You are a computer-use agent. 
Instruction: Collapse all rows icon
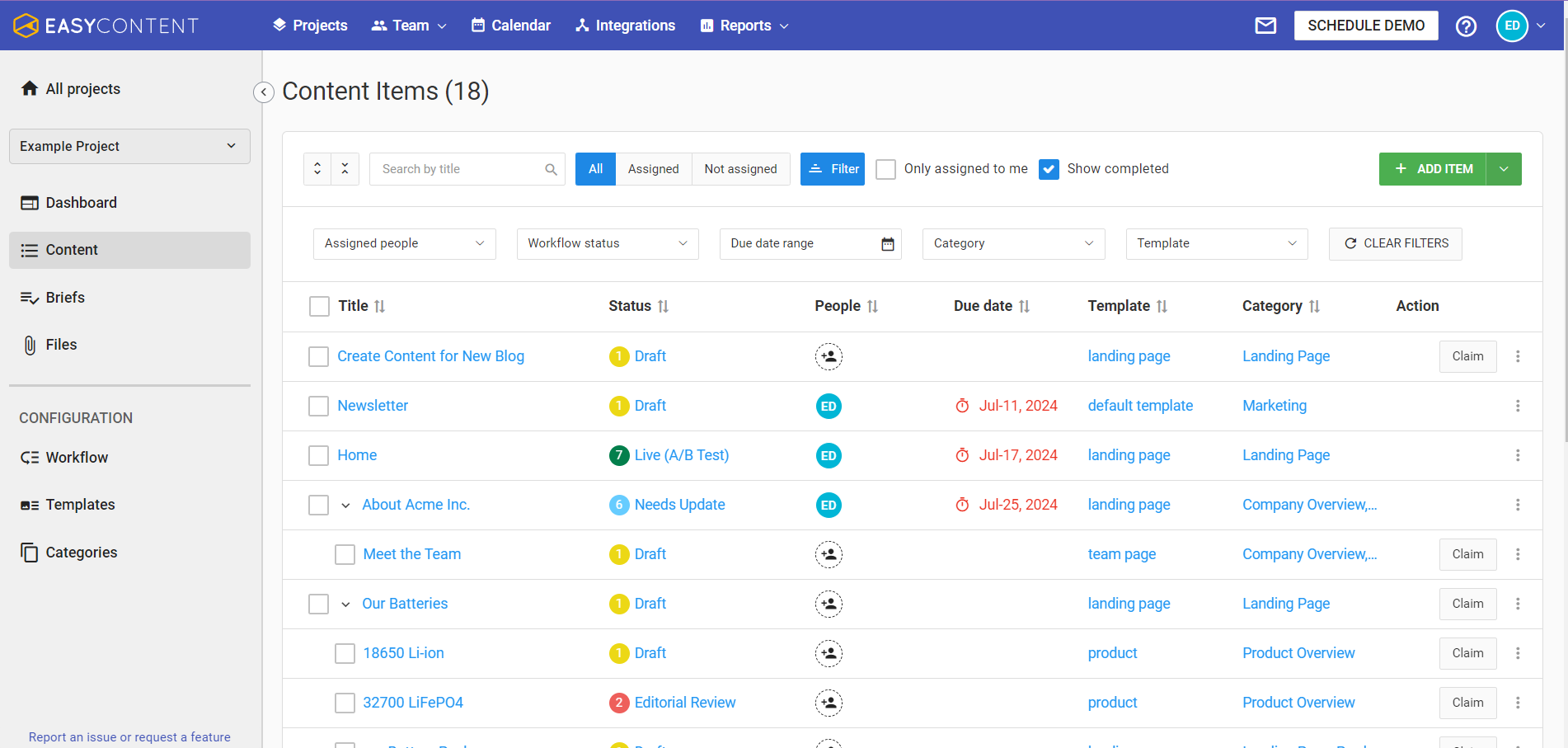coord(345,169)
